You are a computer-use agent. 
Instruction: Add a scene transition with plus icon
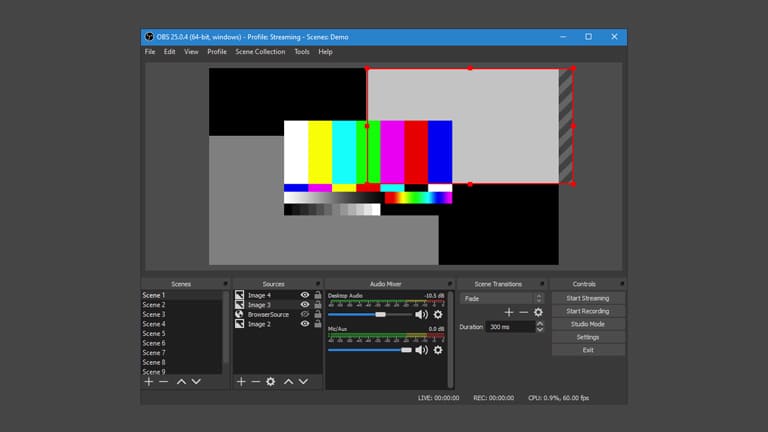[x=509, y=312]
